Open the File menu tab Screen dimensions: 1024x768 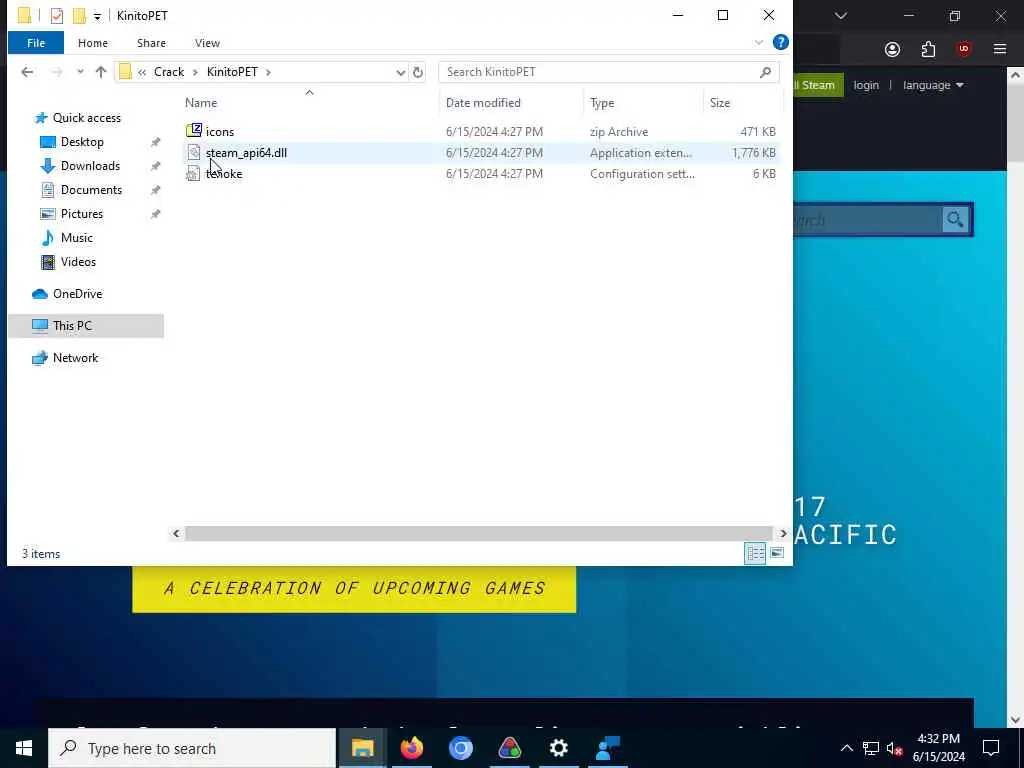click(36, 43)
